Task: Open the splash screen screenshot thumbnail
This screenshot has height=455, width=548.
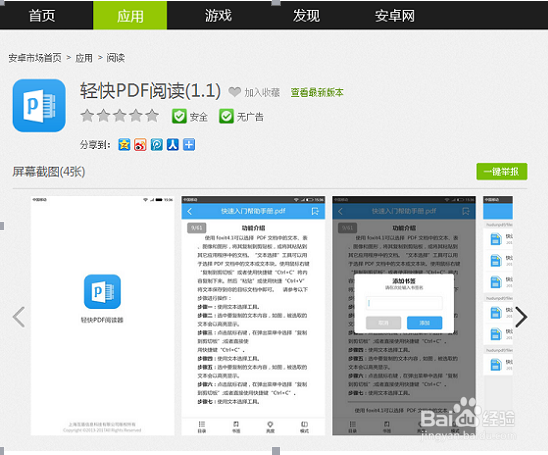Action: [102, 316]
